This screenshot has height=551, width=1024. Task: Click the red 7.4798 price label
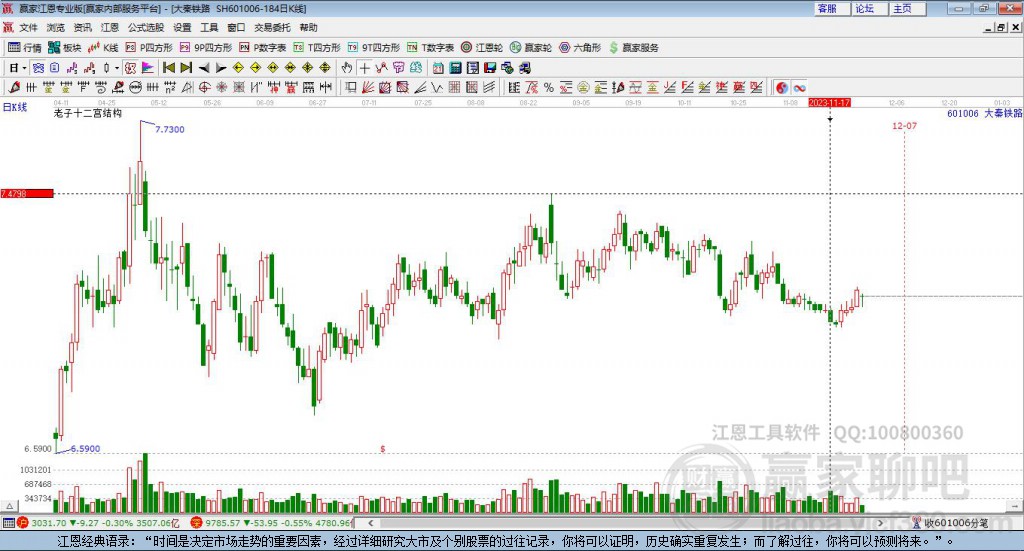tap(27, 193)
